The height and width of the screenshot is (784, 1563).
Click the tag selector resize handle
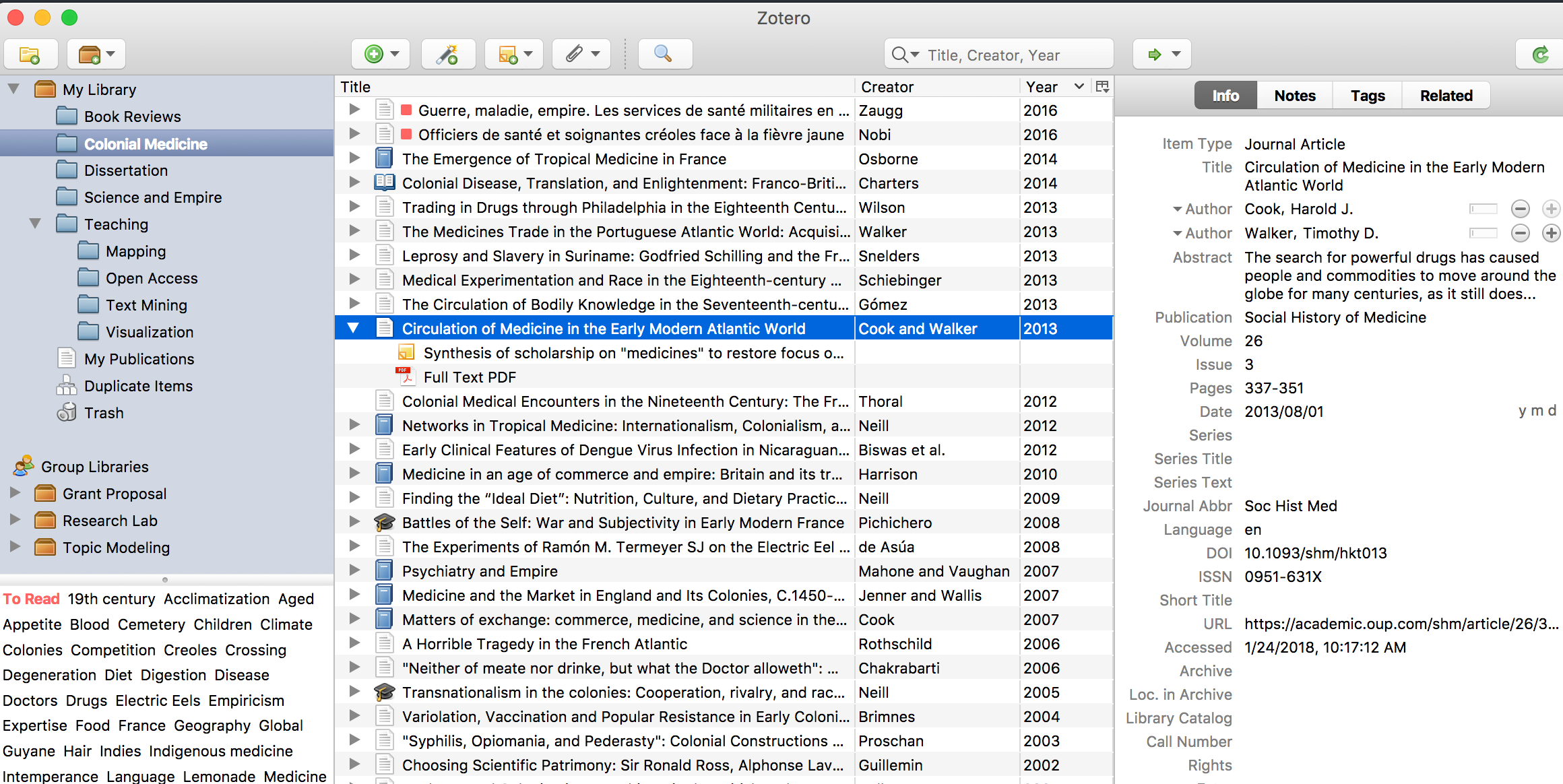(165, 579)
